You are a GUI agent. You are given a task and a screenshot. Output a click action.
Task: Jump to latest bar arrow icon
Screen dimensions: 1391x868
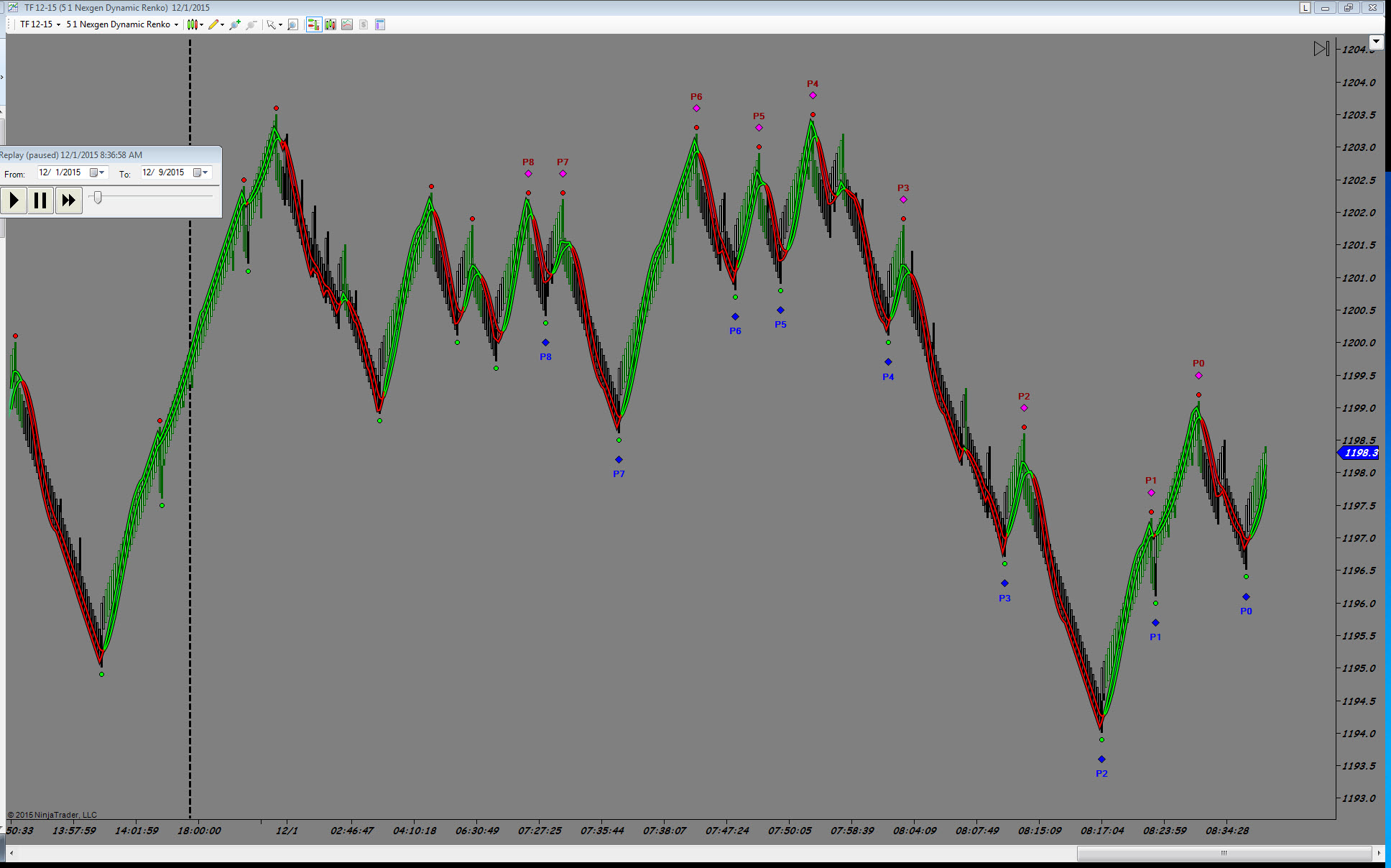pyautogui.click(x=1321, y=49)
